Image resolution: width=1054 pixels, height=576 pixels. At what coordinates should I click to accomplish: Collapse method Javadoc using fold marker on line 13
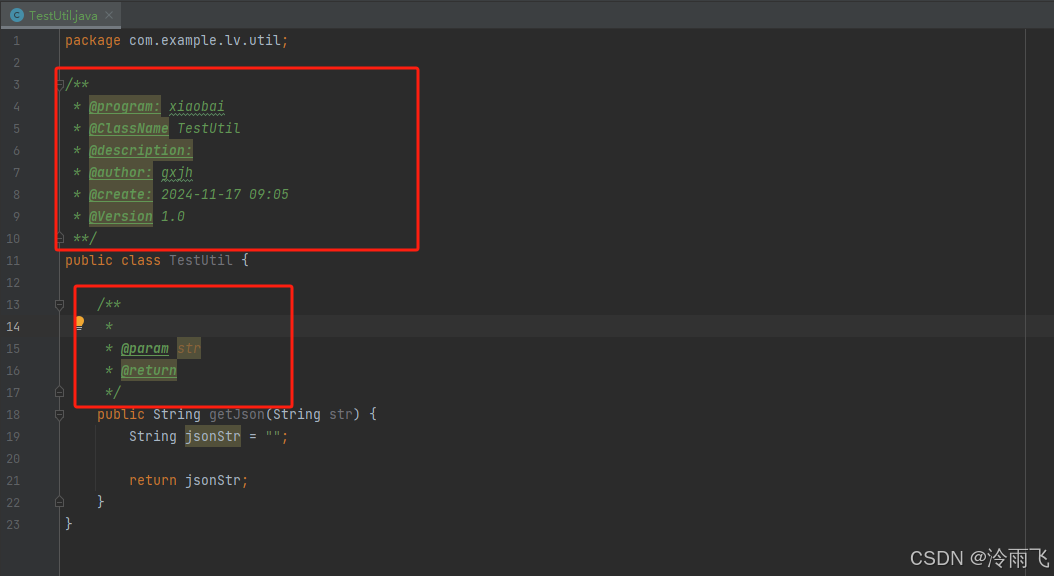(59, 304)
